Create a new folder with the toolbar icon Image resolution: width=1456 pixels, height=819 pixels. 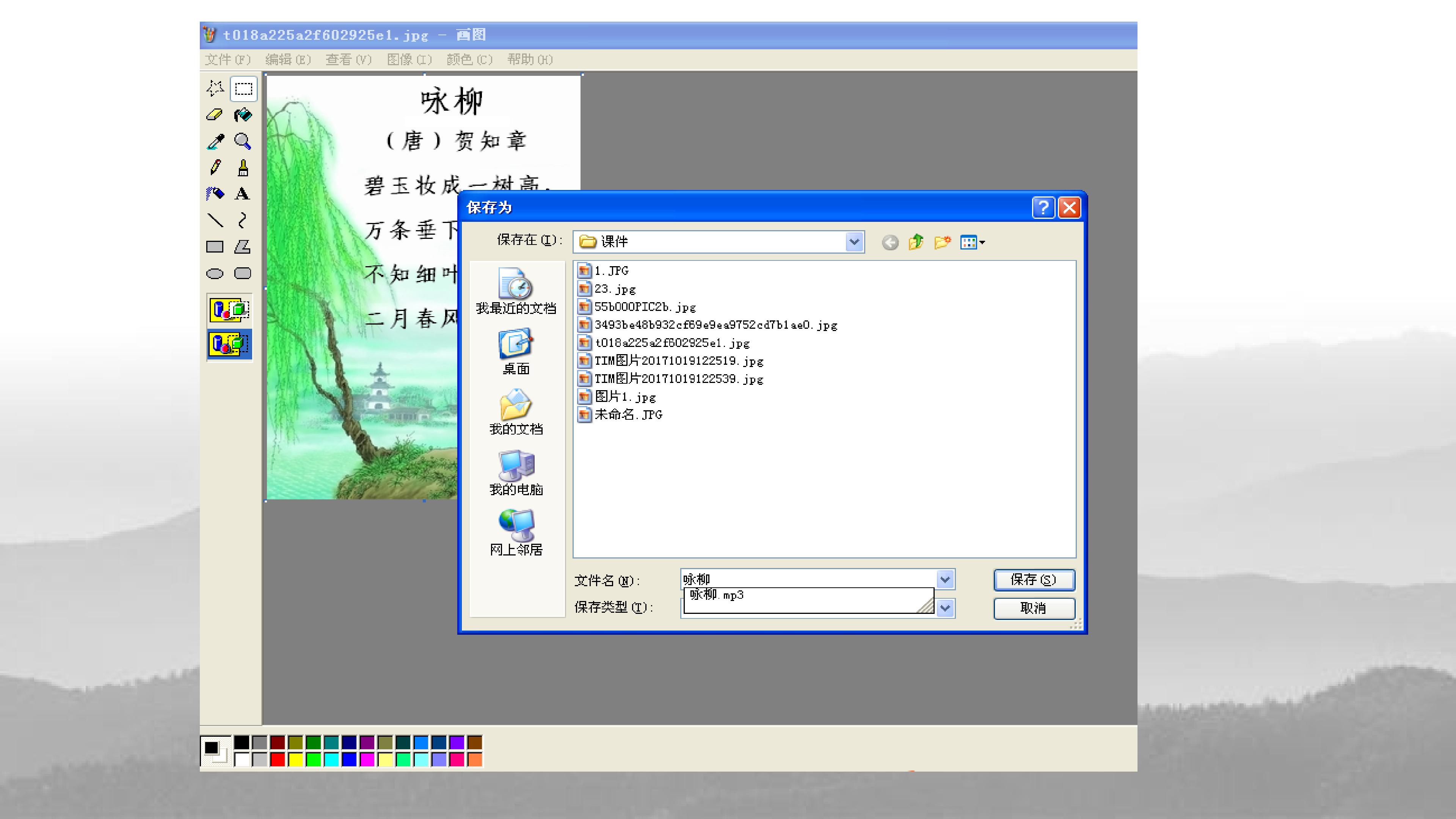941,243
